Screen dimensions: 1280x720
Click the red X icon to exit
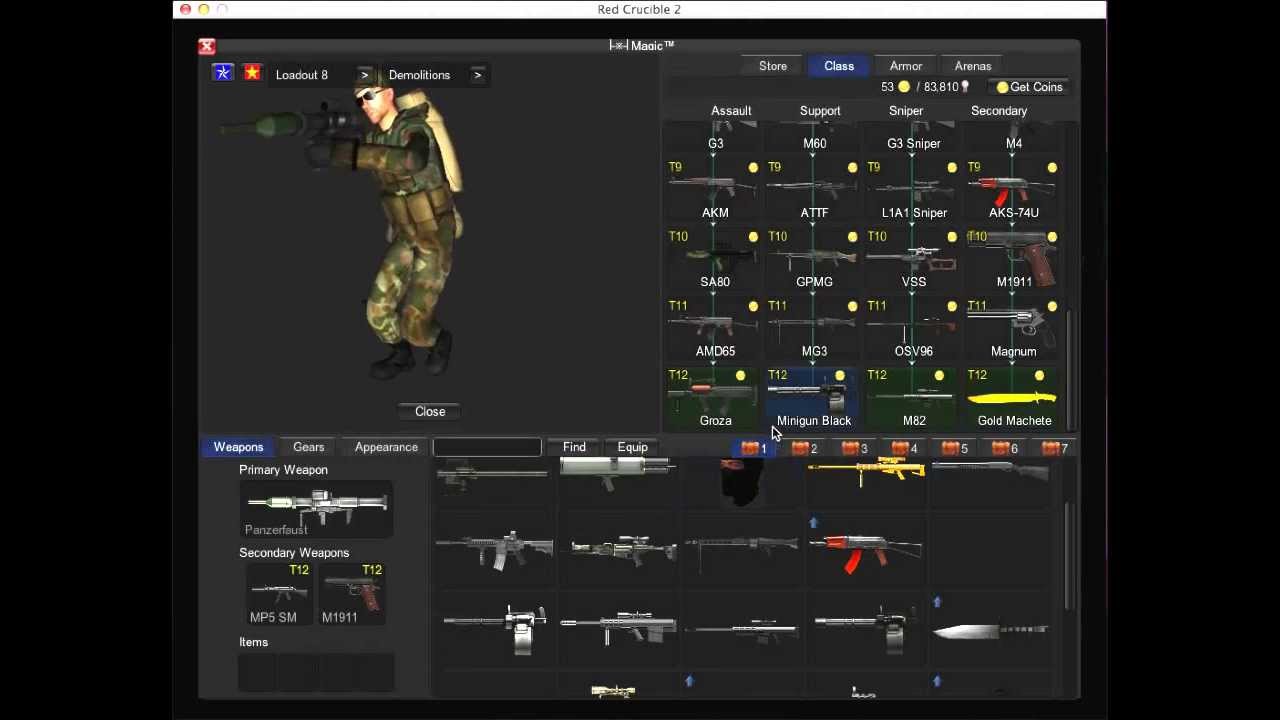click(207, 47)
